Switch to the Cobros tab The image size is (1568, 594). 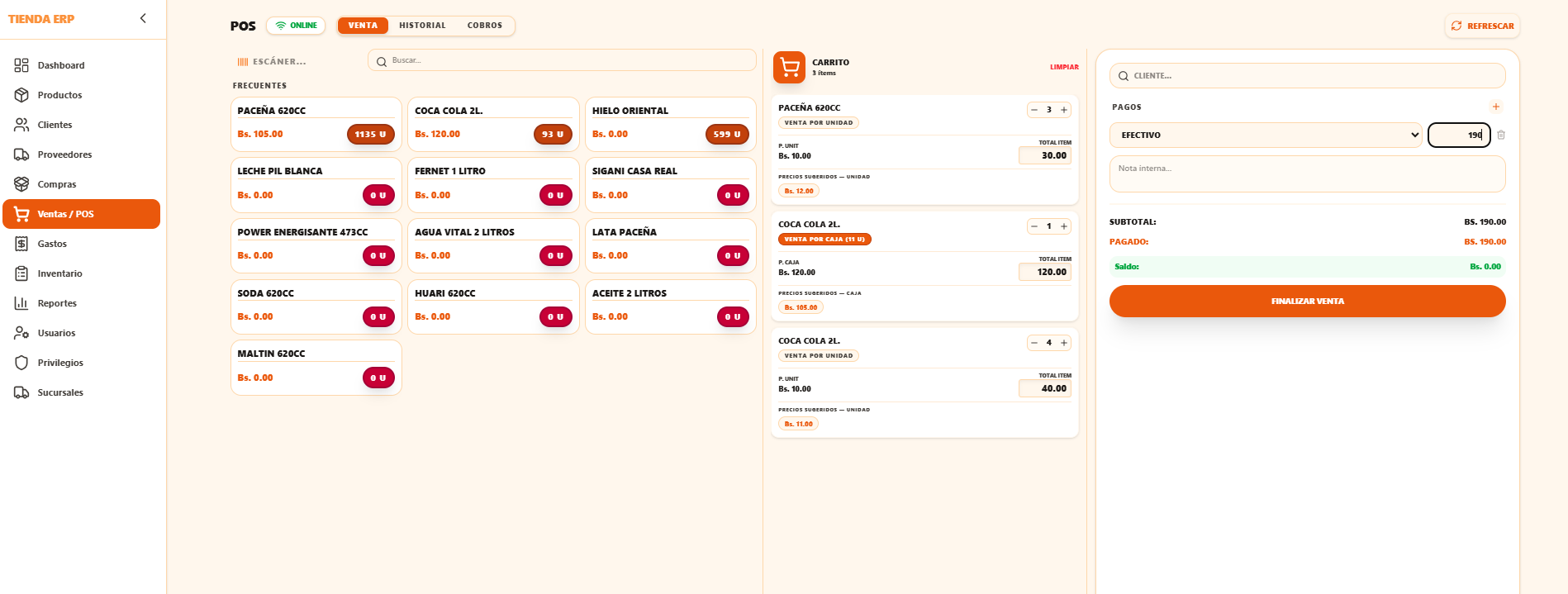(x=485, y=26)
